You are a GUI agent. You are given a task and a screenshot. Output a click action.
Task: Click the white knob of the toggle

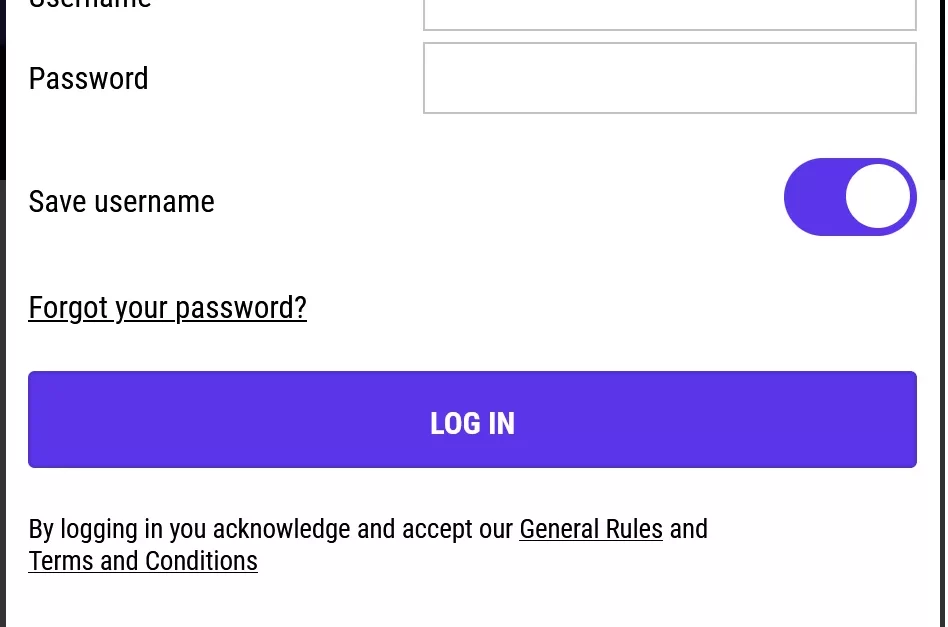878,197
